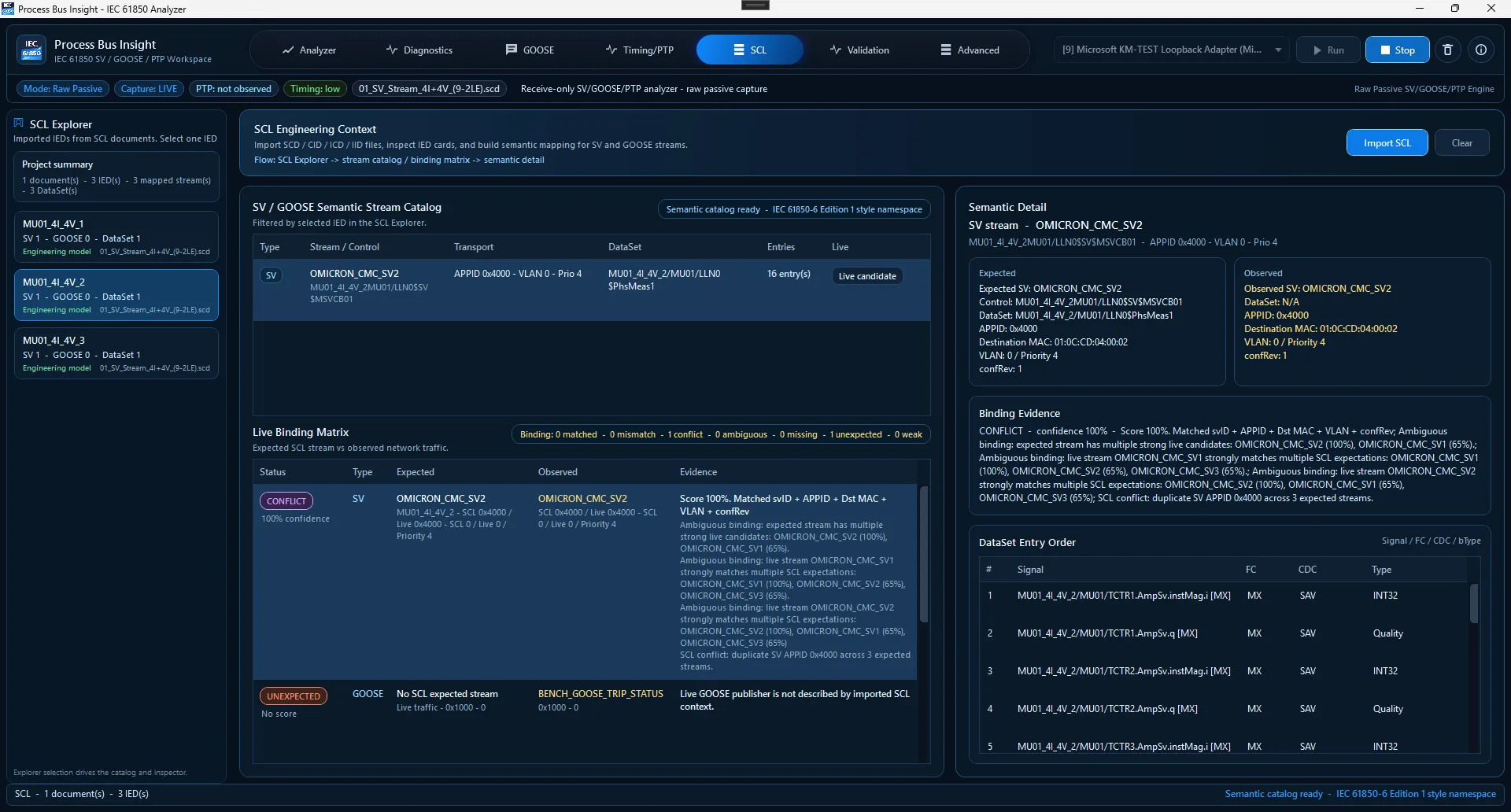Switch to the Advanced tab
This screenshot has height=812, width=1511.
tap(970, 50)
